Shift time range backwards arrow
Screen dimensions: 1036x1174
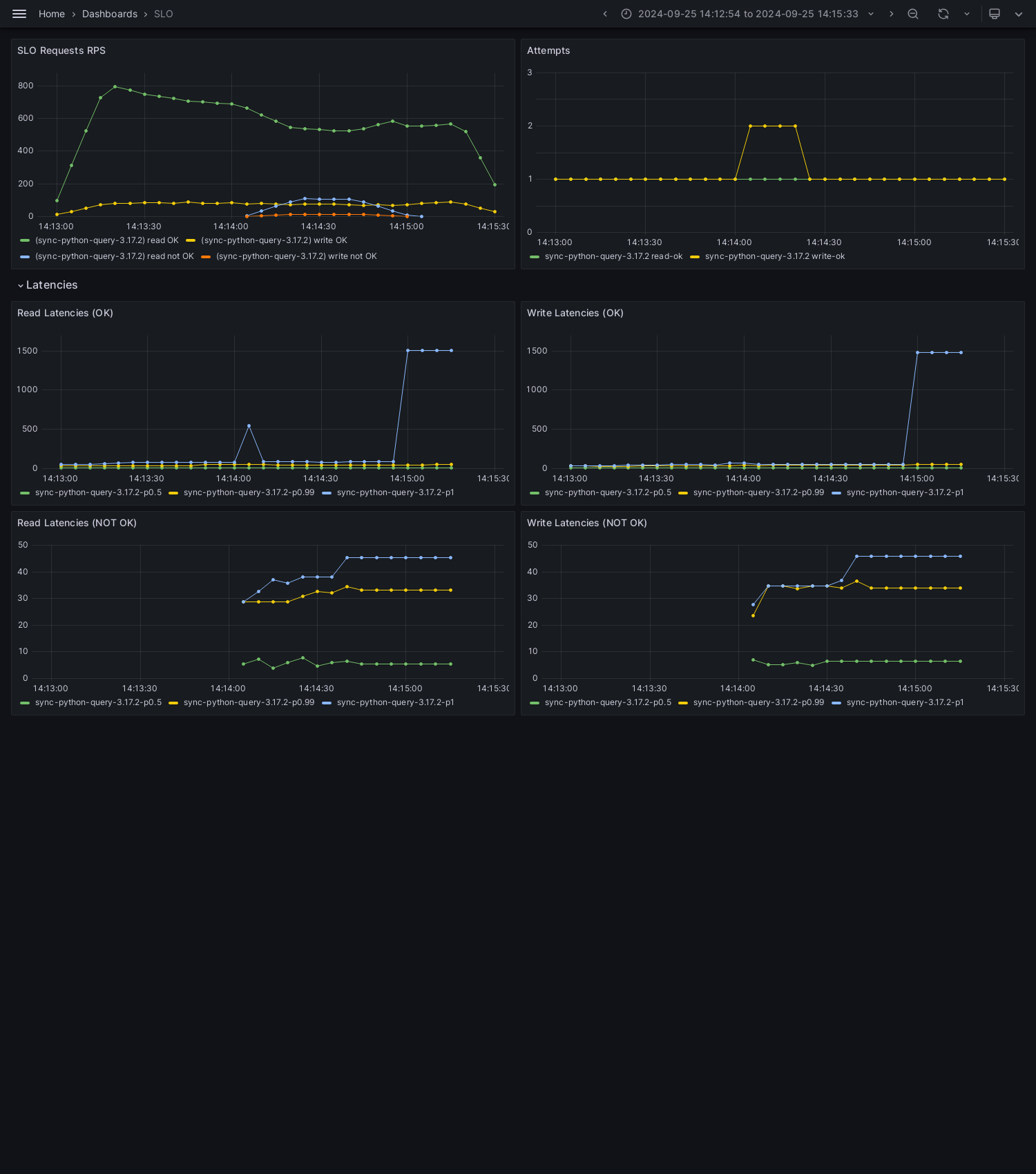605,14
